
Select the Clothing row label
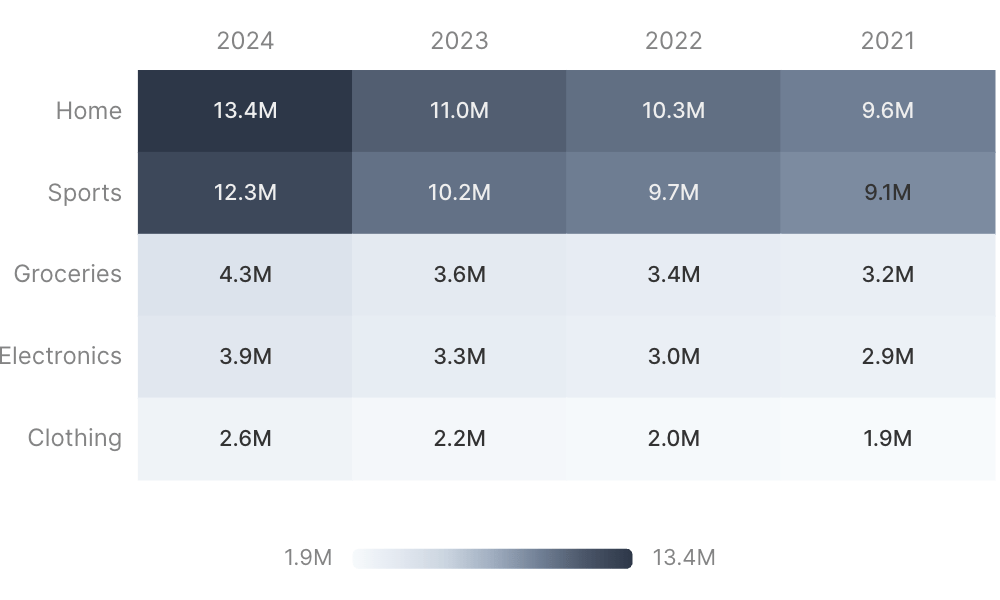(x=75, y=438)
